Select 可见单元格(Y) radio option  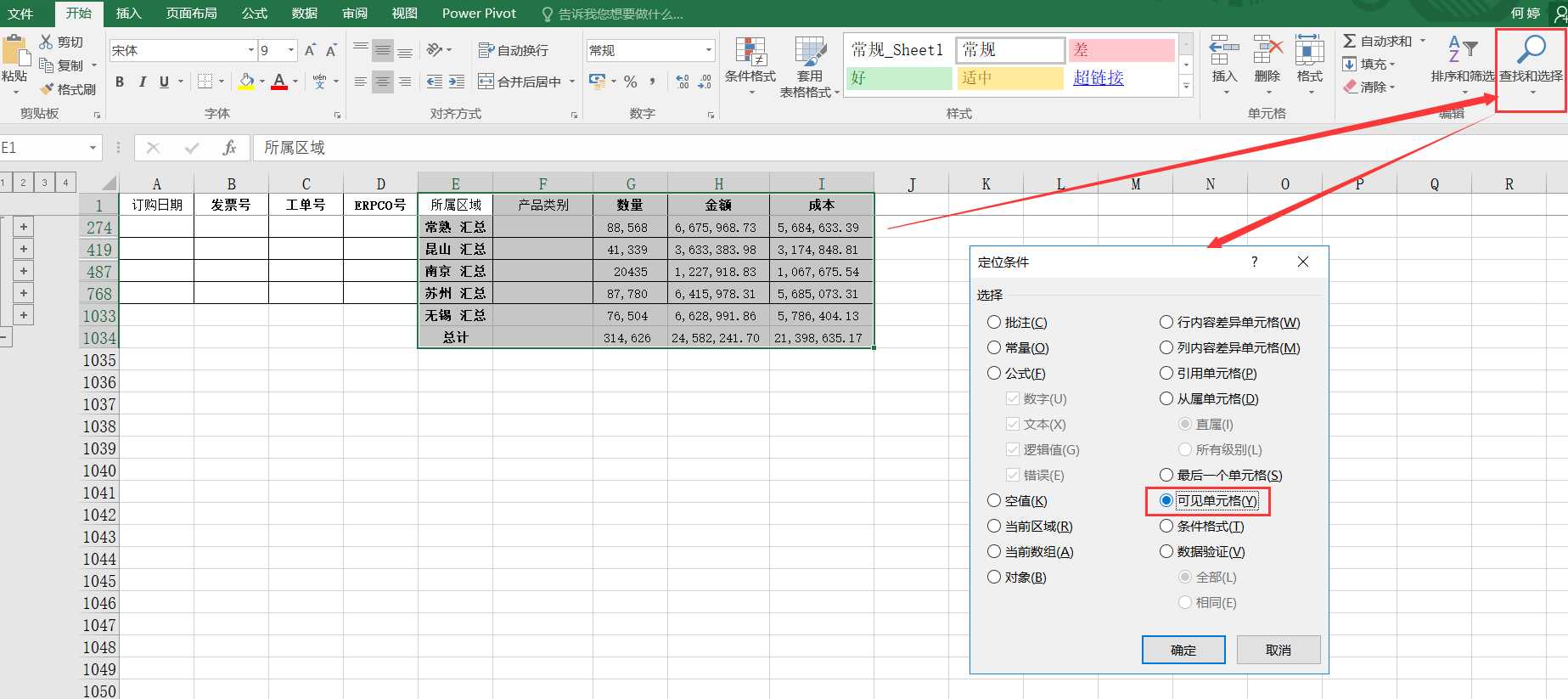click(1166, 501)
